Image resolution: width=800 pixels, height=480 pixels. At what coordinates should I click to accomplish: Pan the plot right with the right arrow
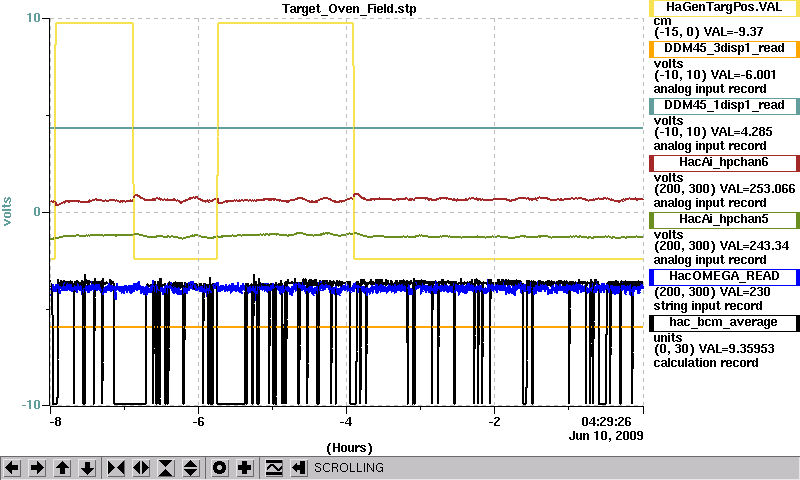[37, 467]
